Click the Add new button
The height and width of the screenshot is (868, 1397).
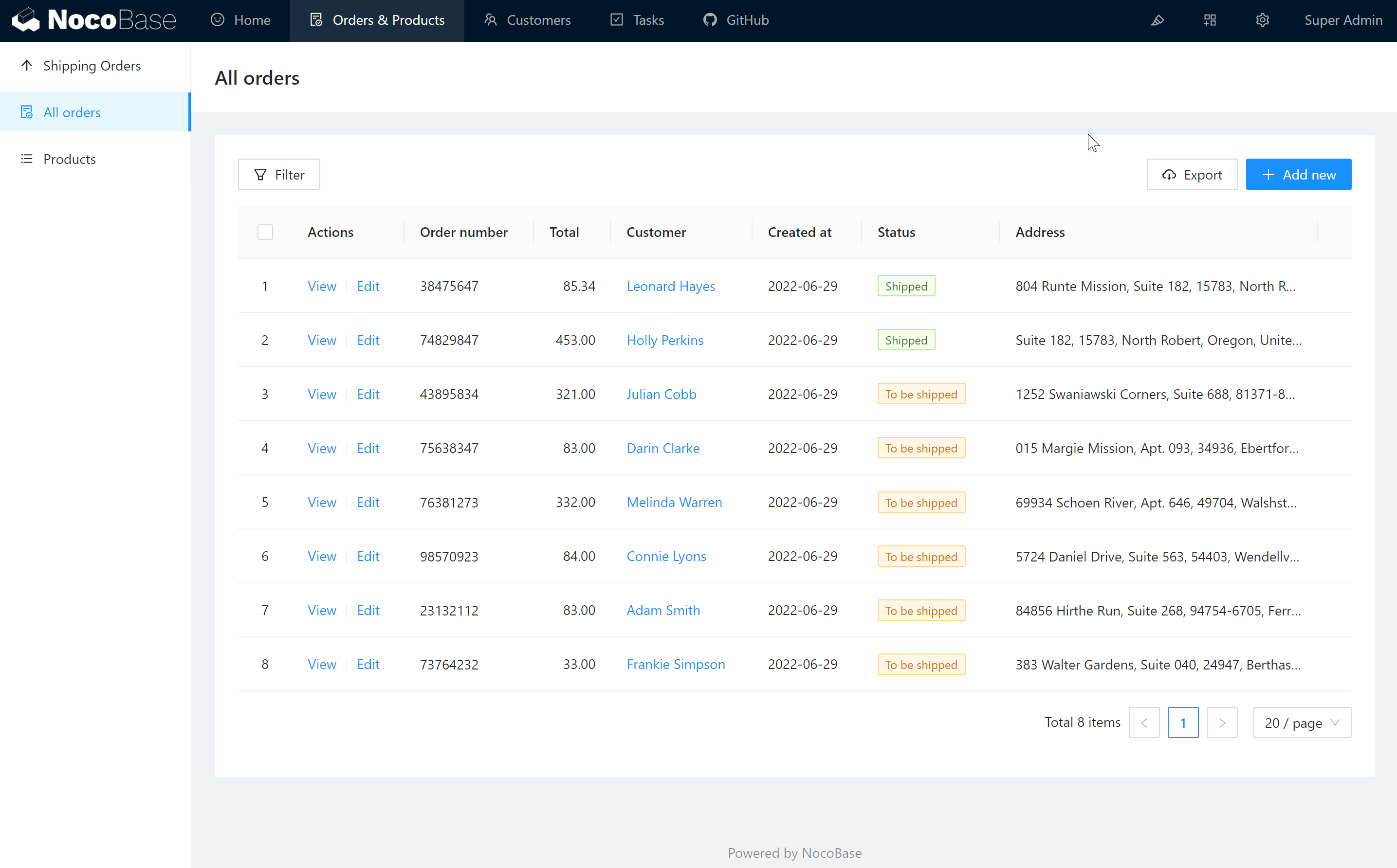(1298, 175)
